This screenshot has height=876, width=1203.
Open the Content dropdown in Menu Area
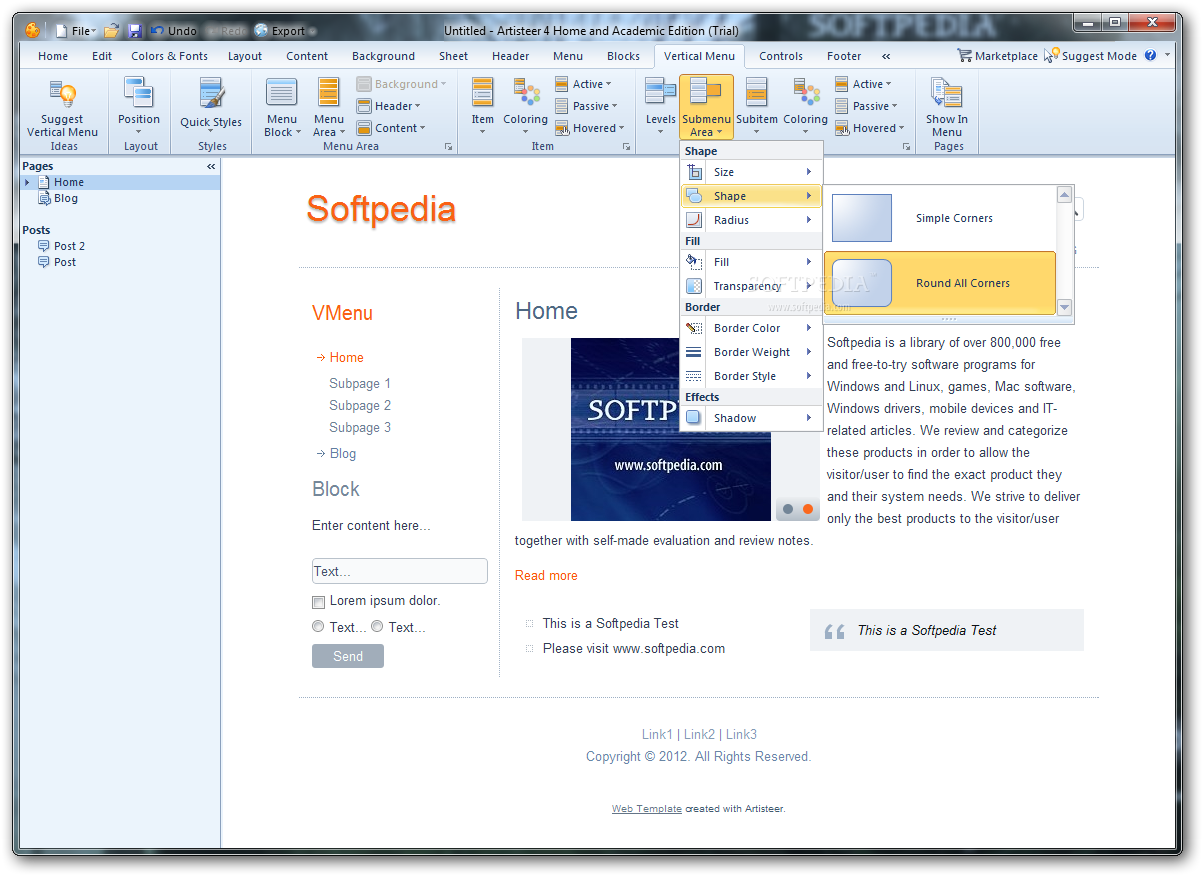point(391,128)
